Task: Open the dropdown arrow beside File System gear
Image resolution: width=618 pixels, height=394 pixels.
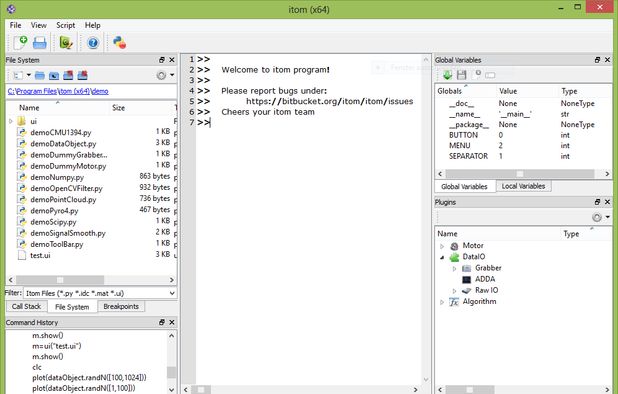Action: click(x=172, y=75)
